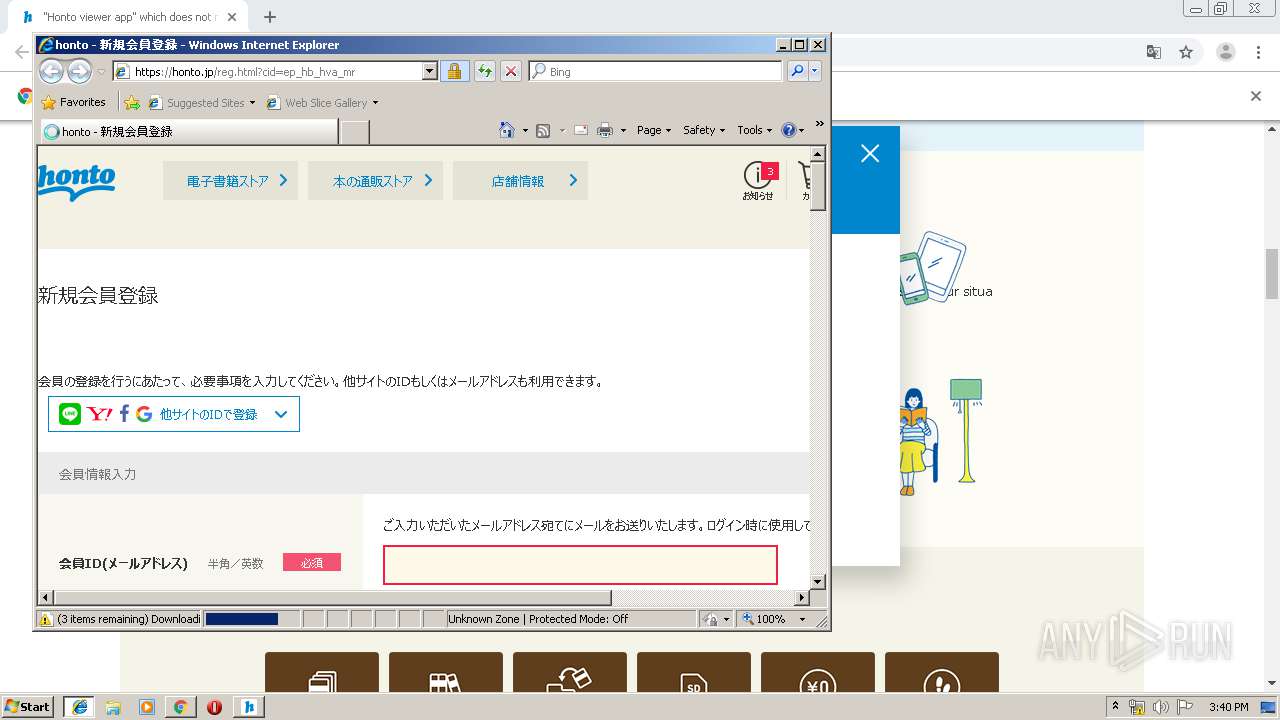Image resolution: width=1280 pixels, height=720 pixels.
Task: Close the blue popup with white X
Action: coord(870,153)
